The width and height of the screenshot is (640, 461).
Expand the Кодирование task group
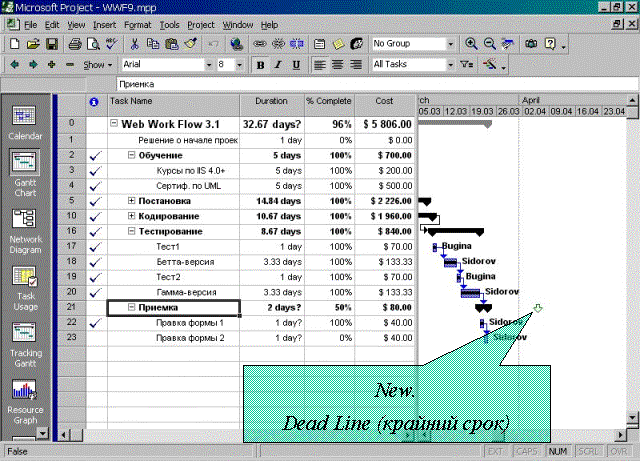(131, 216)
